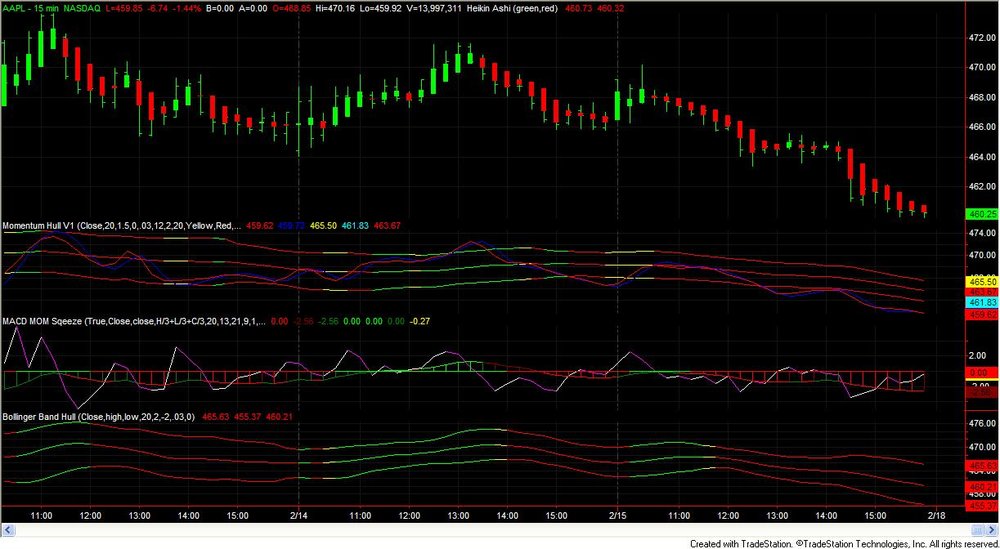Select the 'Heikin Ashi (green,red)' label
Viewport: 1000px width, 549px height.
(512, 6)
